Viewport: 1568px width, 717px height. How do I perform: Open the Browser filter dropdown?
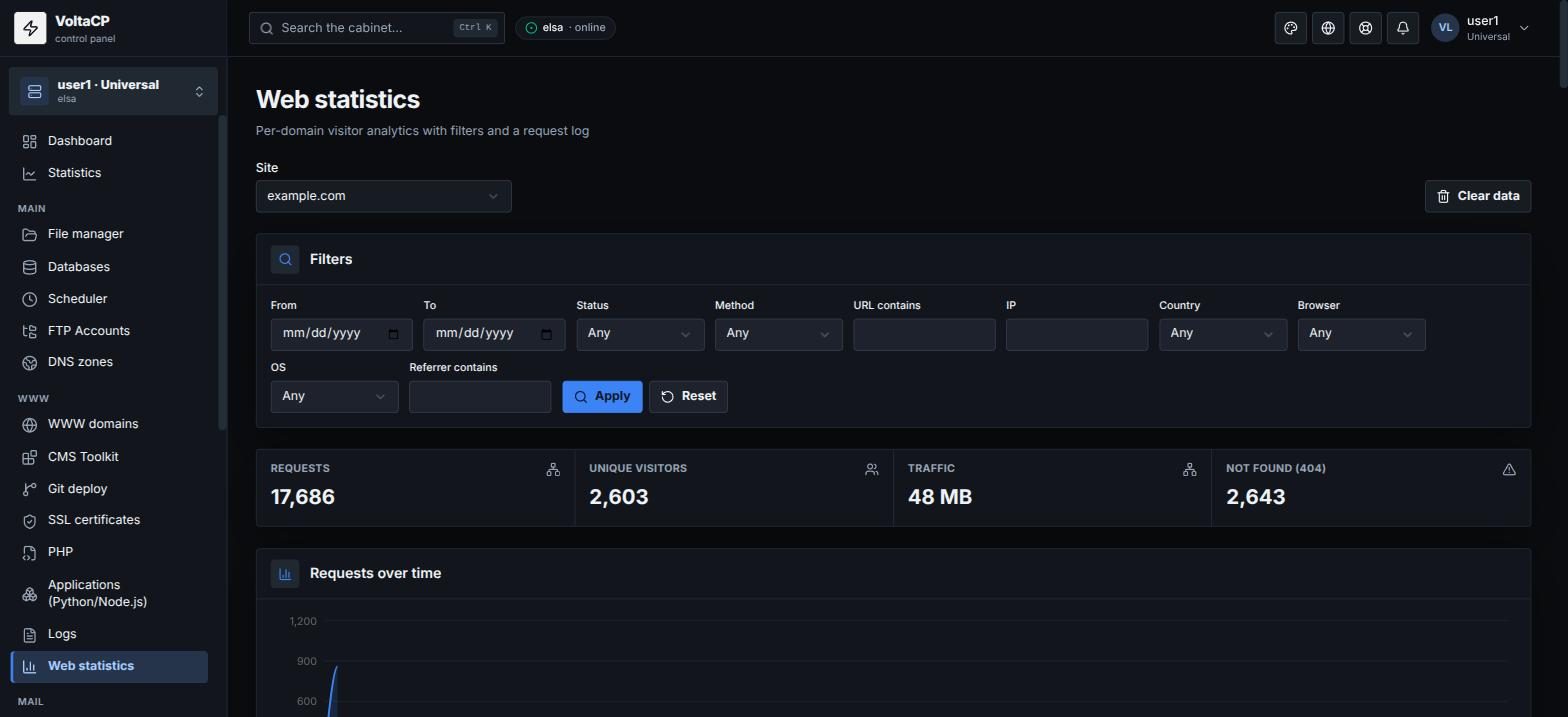1361,334
